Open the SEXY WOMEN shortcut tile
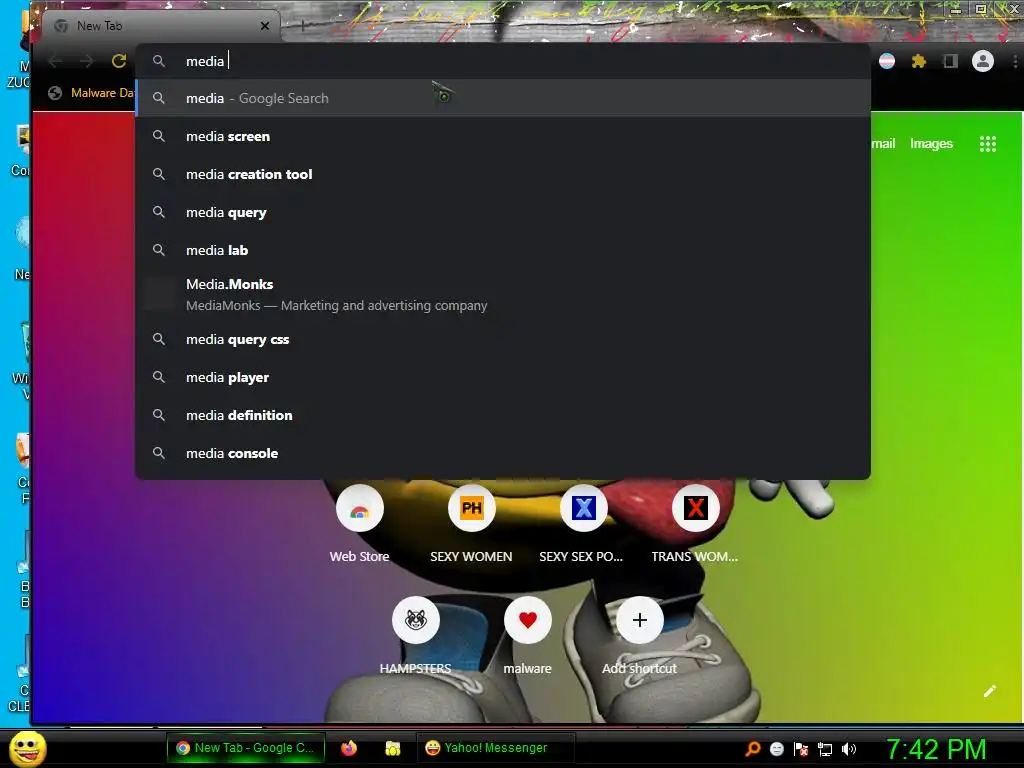This screenshot has width=1024, height=768. (x=472, y=524)
